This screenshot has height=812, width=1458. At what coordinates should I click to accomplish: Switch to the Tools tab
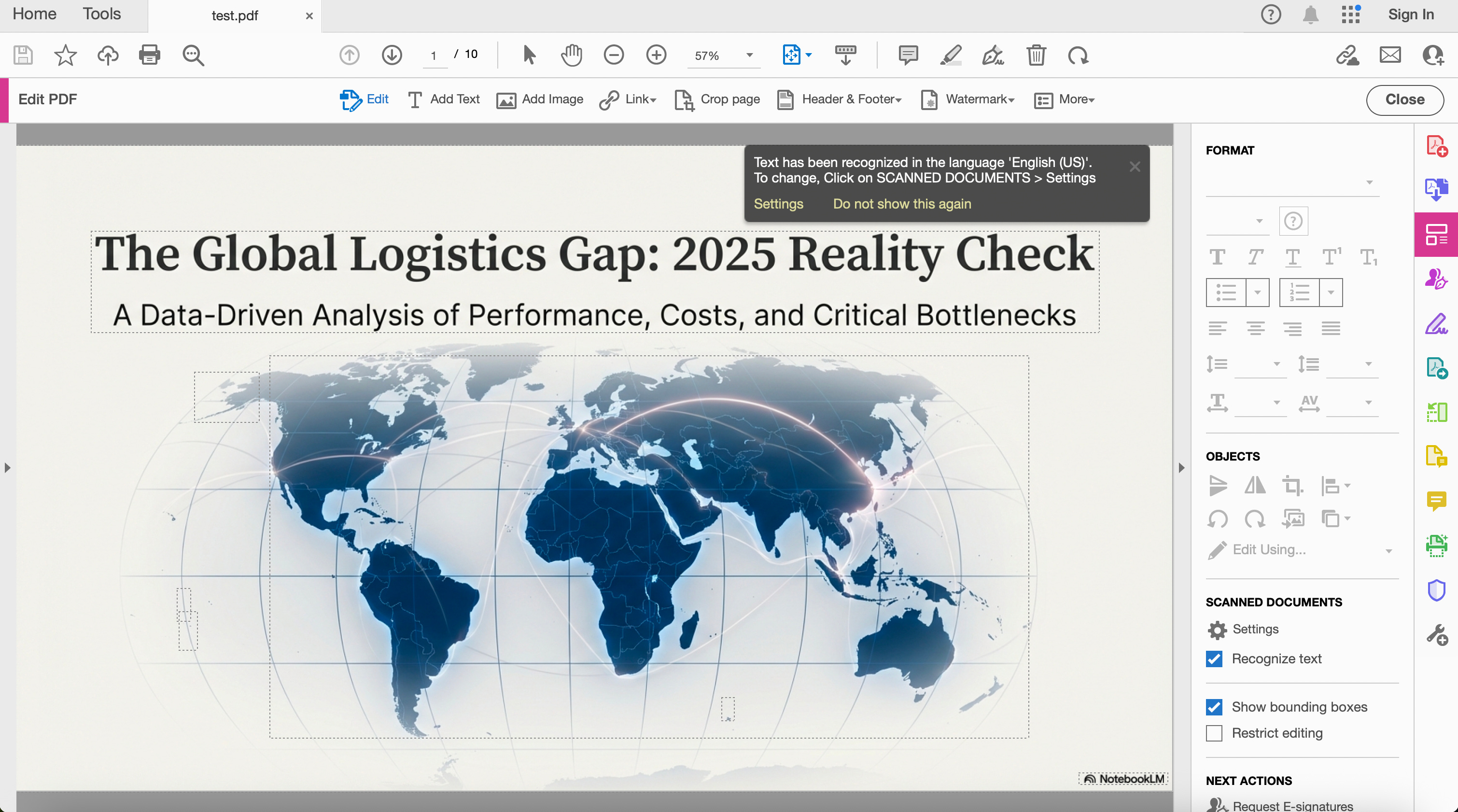[x=101, y=14]
